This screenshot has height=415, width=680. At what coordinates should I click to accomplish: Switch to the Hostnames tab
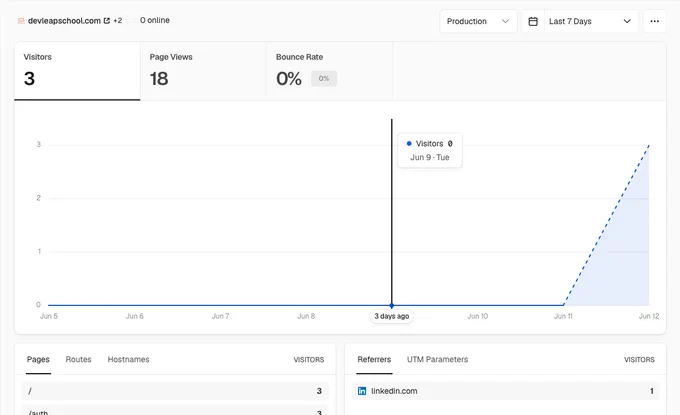pyautogui.click(x=128, y=359)
